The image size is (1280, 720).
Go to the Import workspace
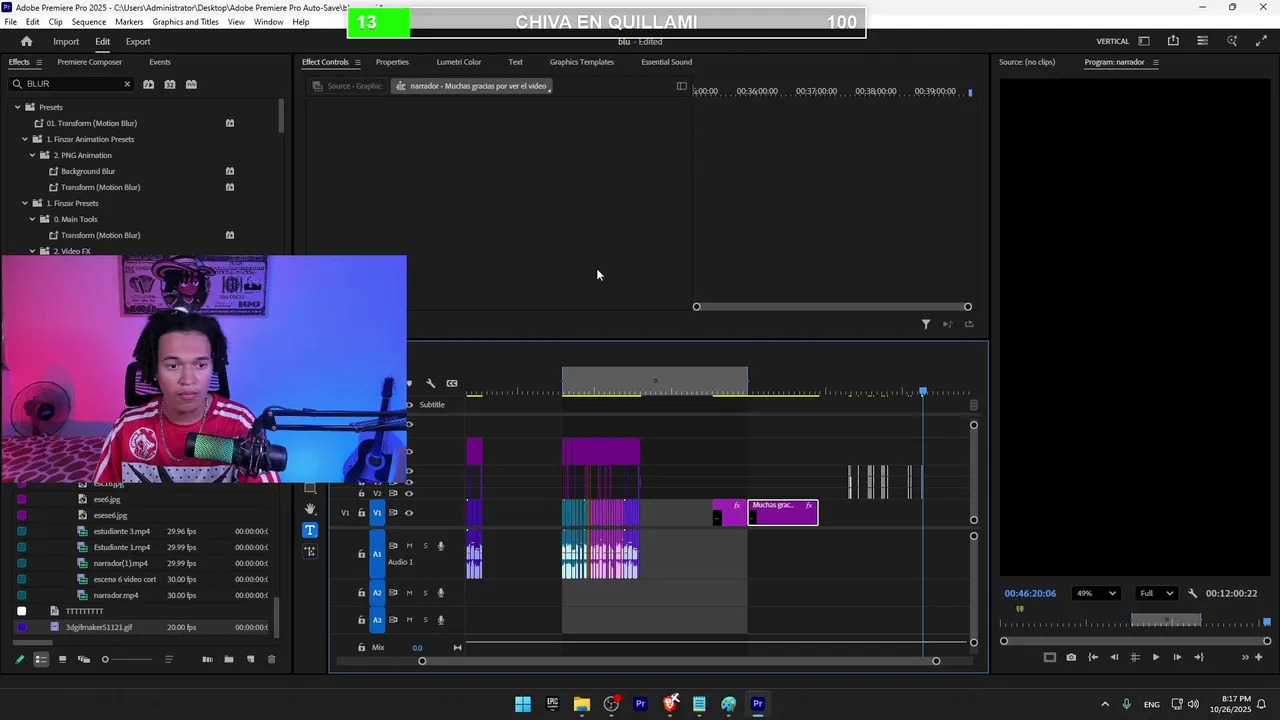(x=66, y=41)
